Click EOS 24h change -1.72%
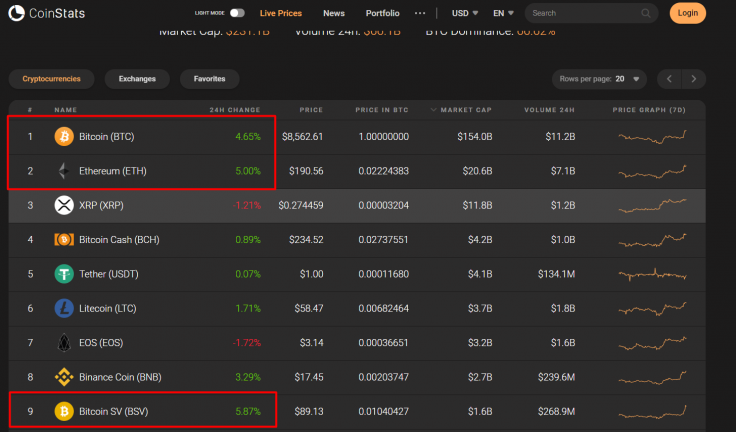Image resolution: width=736 pixels, height=432 pixels. pos(246,343)
